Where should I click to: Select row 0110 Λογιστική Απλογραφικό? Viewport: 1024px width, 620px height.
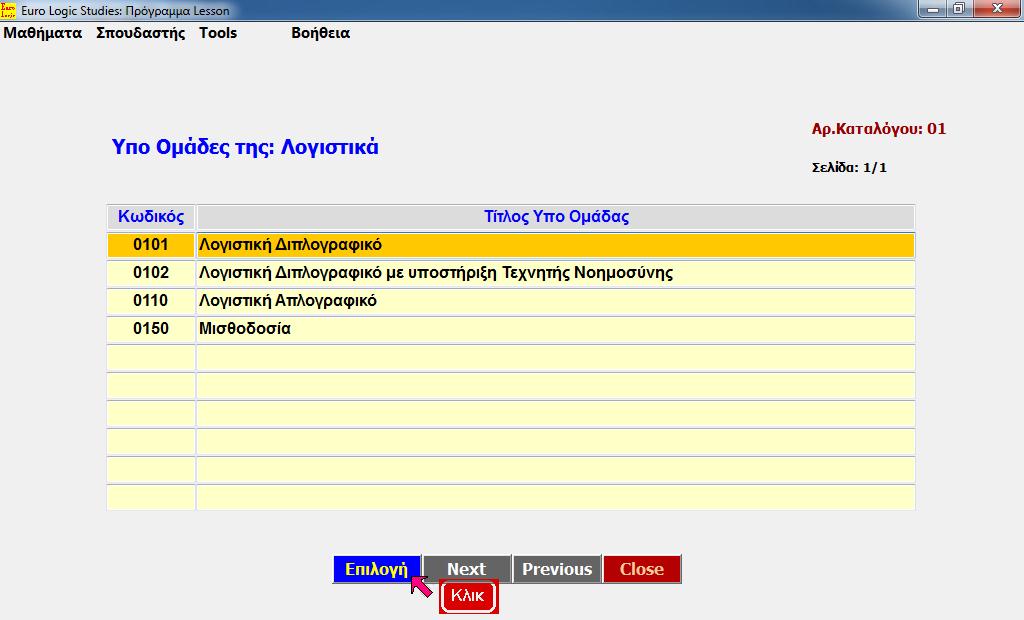(400, 300)
